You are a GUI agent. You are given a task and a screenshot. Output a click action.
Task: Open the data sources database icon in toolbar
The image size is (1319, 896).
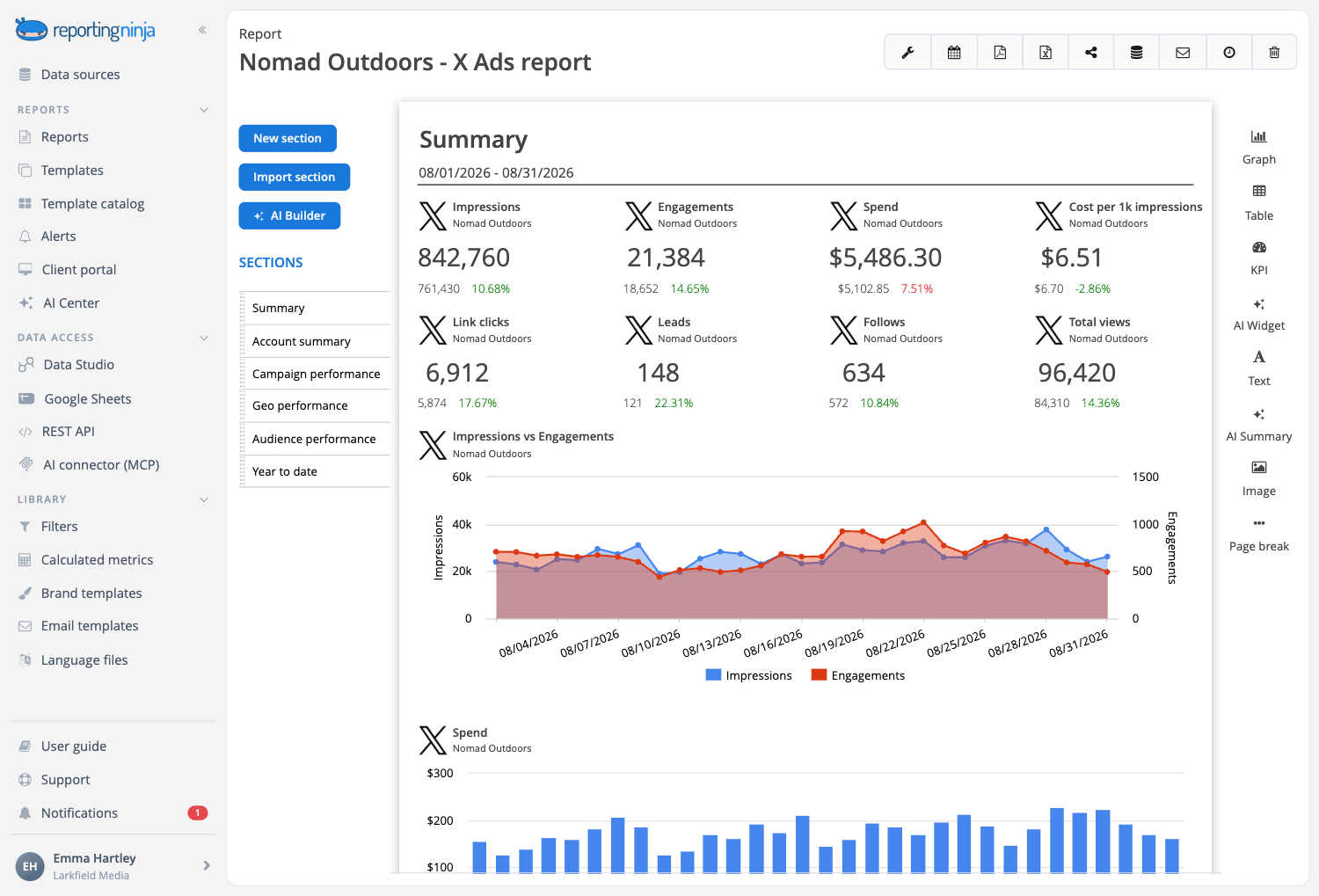click(x=1137, y=53)
